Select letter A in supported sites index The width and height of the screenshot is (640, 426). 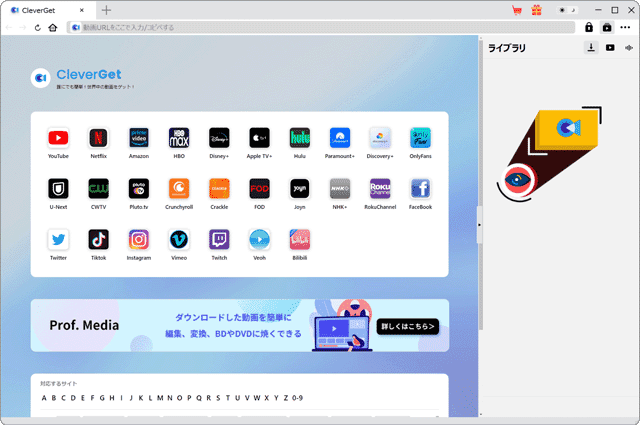click(43, 398)
